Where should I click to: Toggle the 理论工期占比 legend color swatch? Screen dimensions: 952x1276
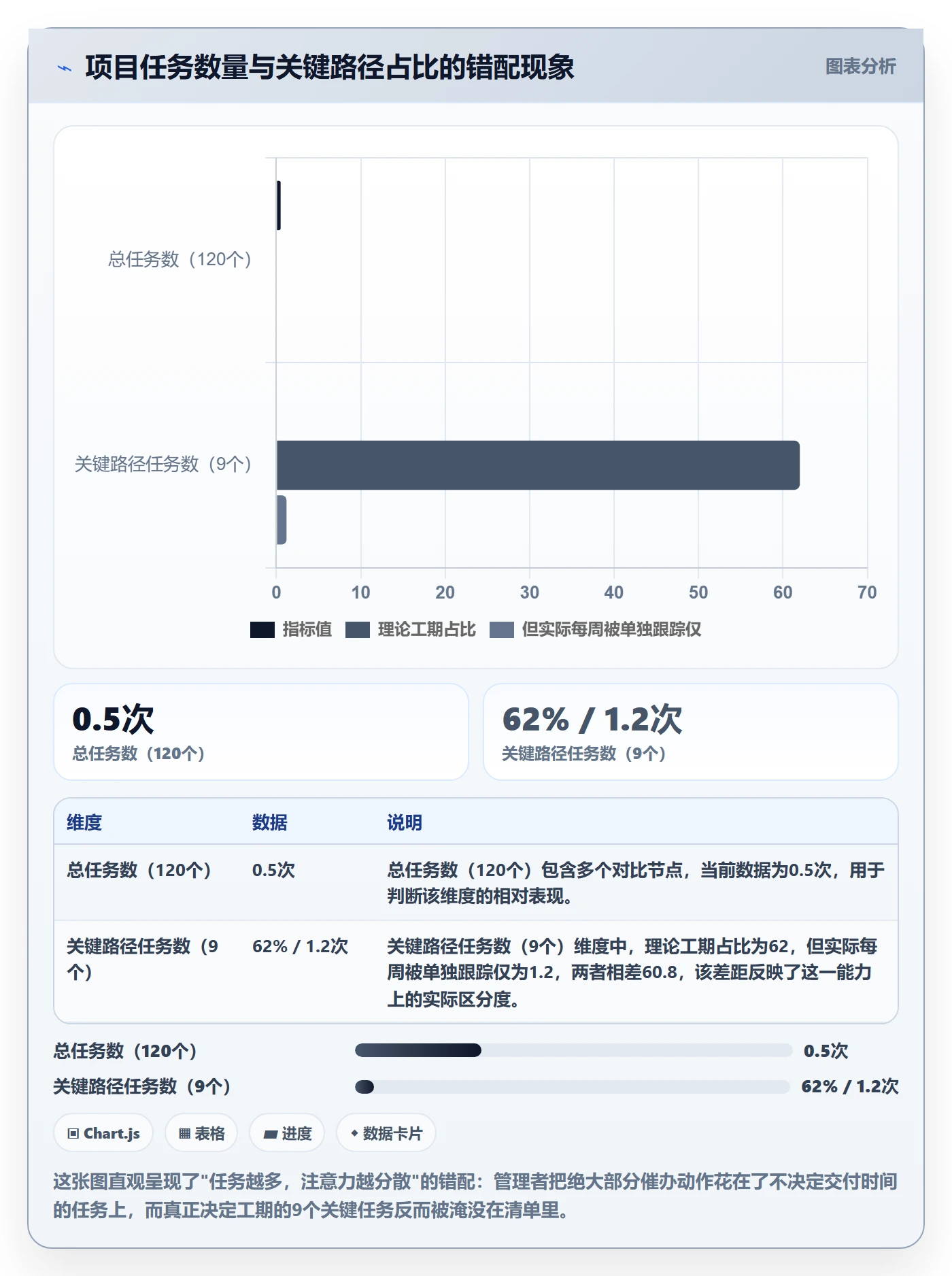point(358,630)
